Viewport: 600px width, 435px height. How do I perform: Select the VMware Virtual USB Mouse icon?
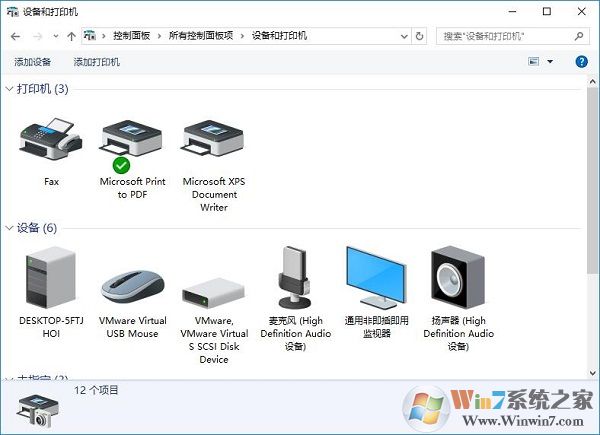132,287
